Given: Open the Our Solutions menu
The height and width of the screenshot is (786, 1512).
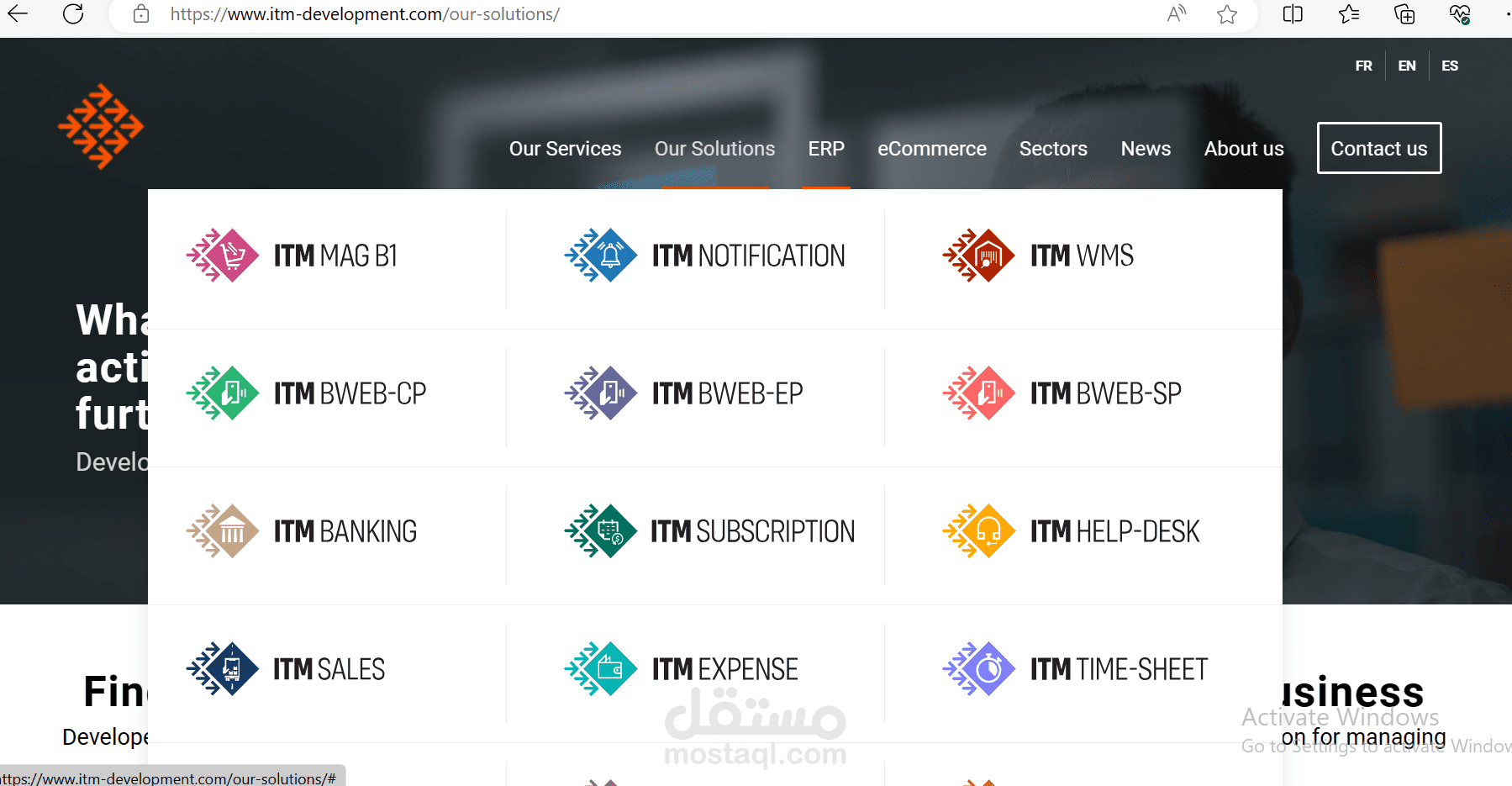Looking at the screenshot, I should tap(715, 149).
